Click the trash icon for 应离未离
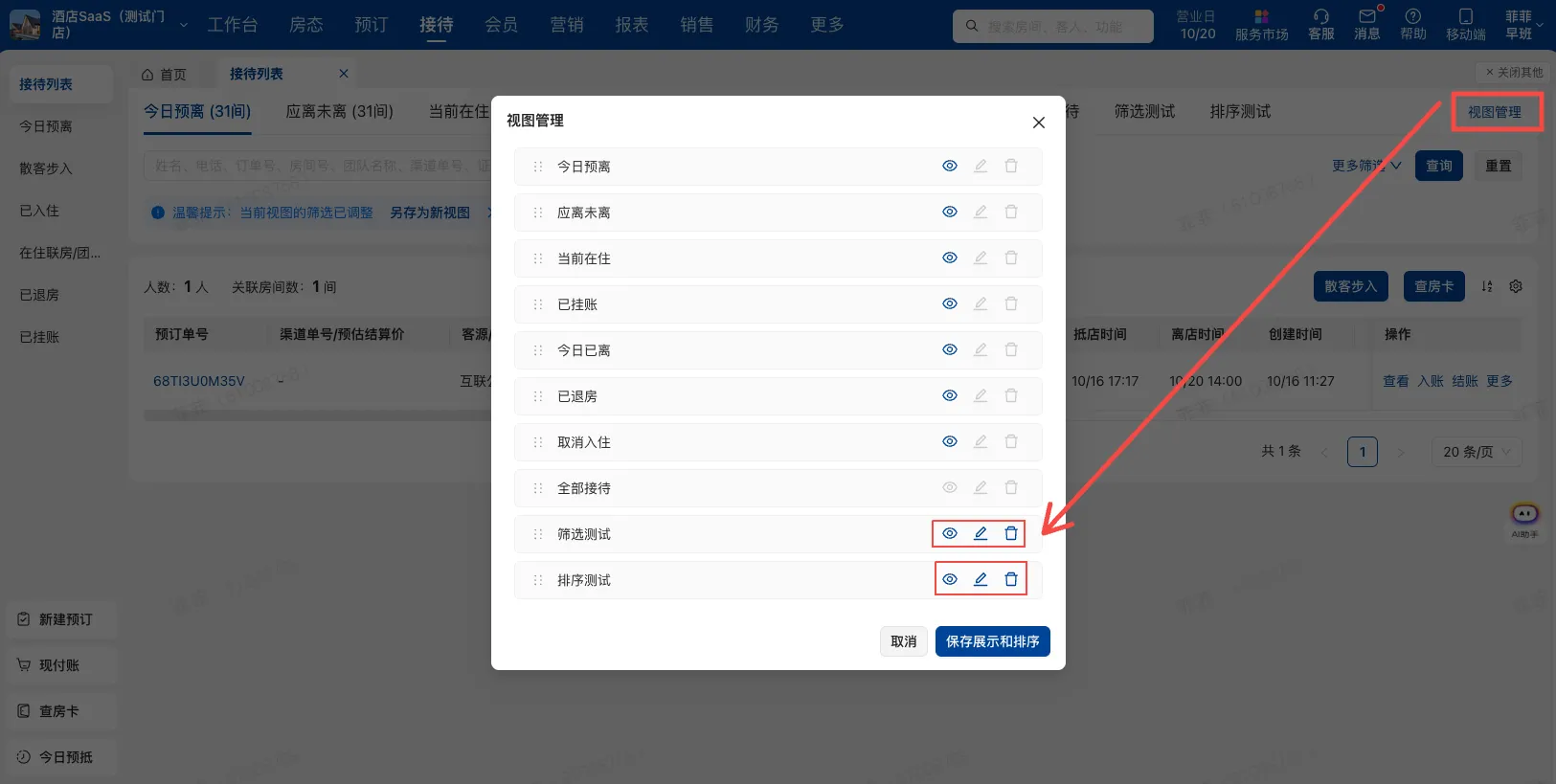The width and height of the screenshot is (1556, 784). (1011, 212)
